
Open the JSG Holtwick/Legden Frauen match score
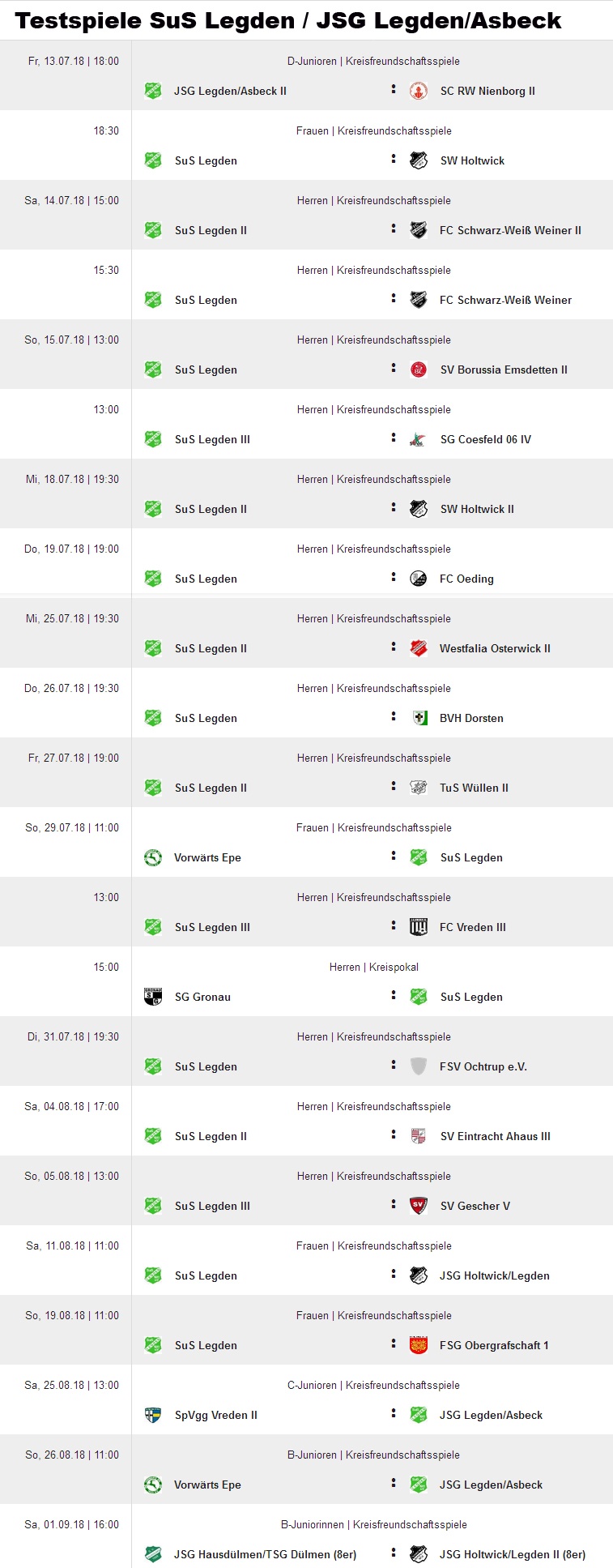pyautogui.click(x=394, y=1275)
